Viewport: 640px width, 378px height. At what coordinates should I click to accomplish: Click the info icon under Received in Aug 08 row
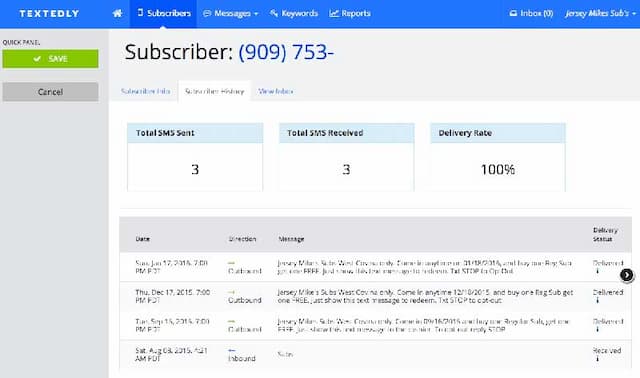pyautogui.click(x=597, y=358)
